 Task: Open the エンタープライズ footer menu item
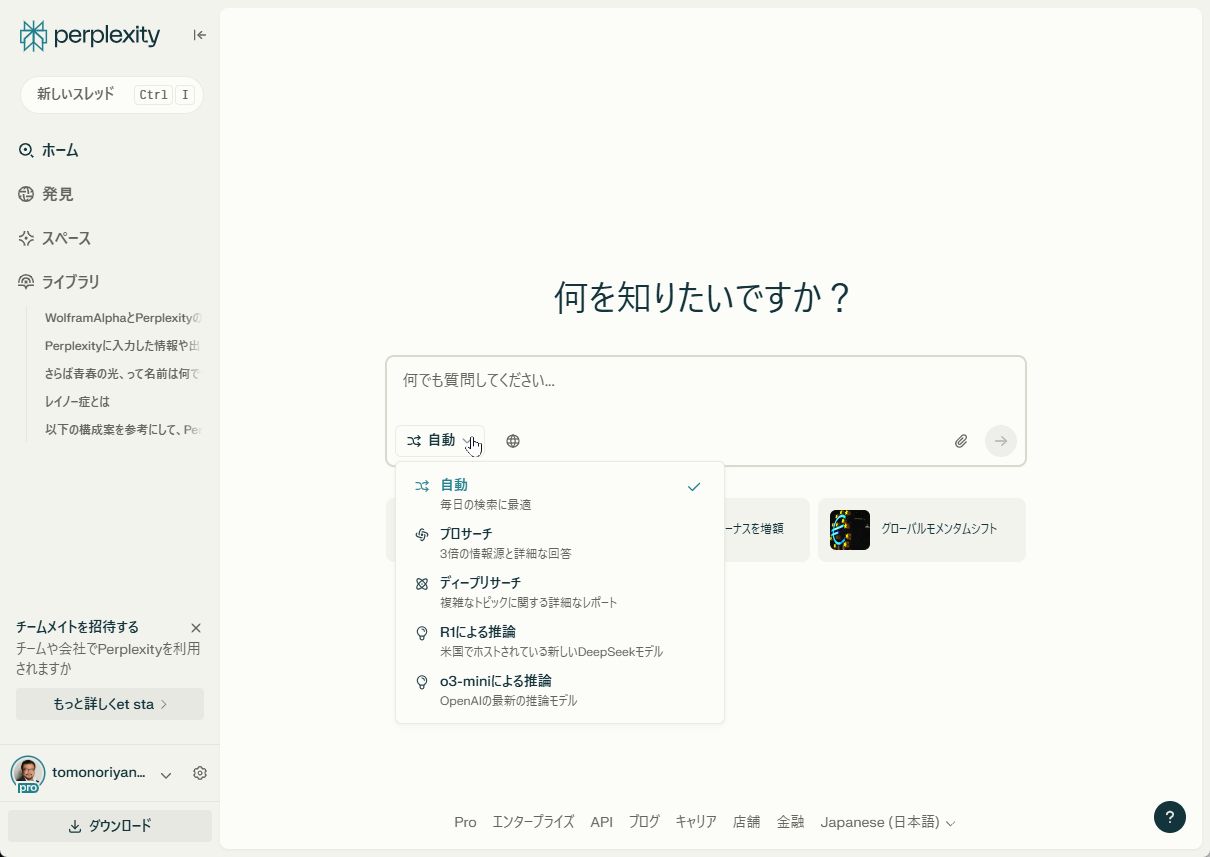pyautogui.click(x=534, y=821)
